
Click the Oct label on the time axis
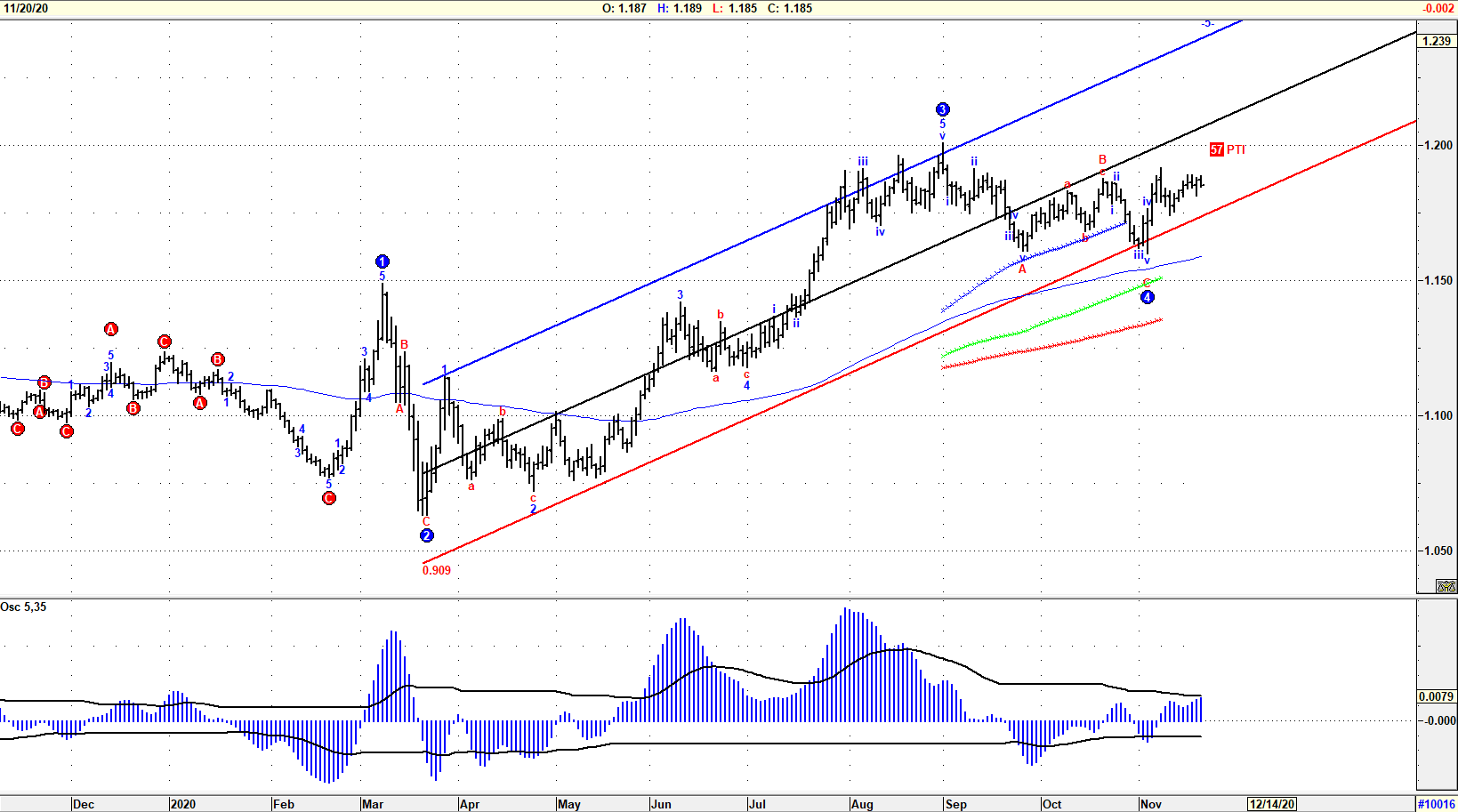click(1052, 804)
